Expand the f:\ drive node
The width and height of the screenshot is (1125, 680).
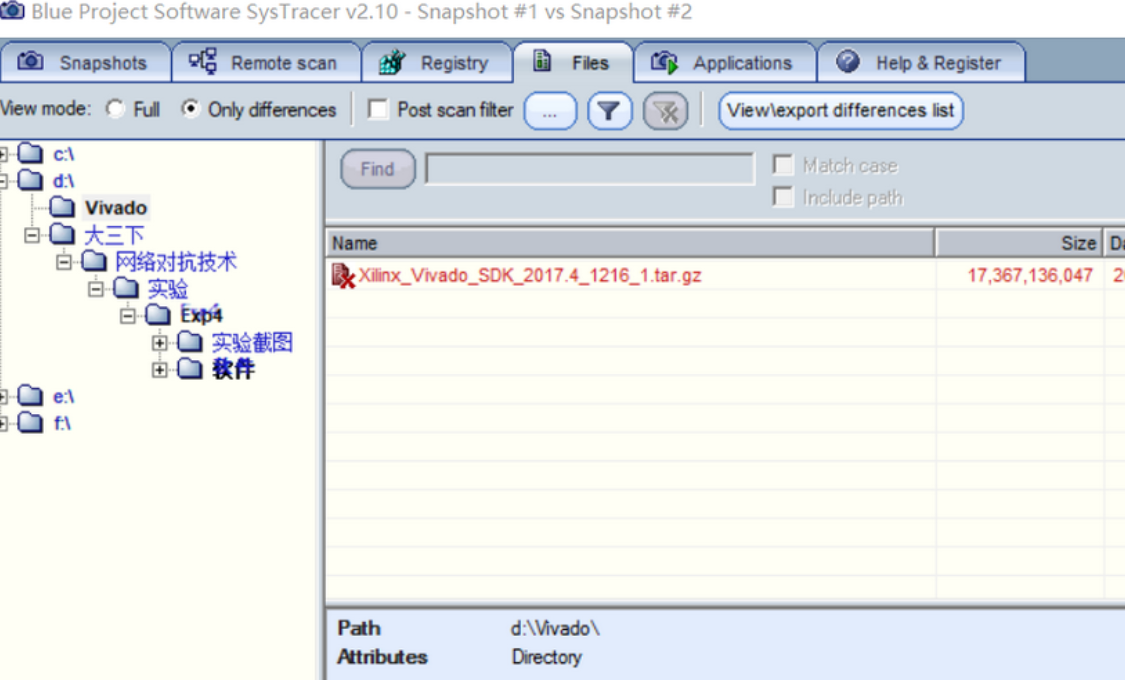tap(3, 423)
